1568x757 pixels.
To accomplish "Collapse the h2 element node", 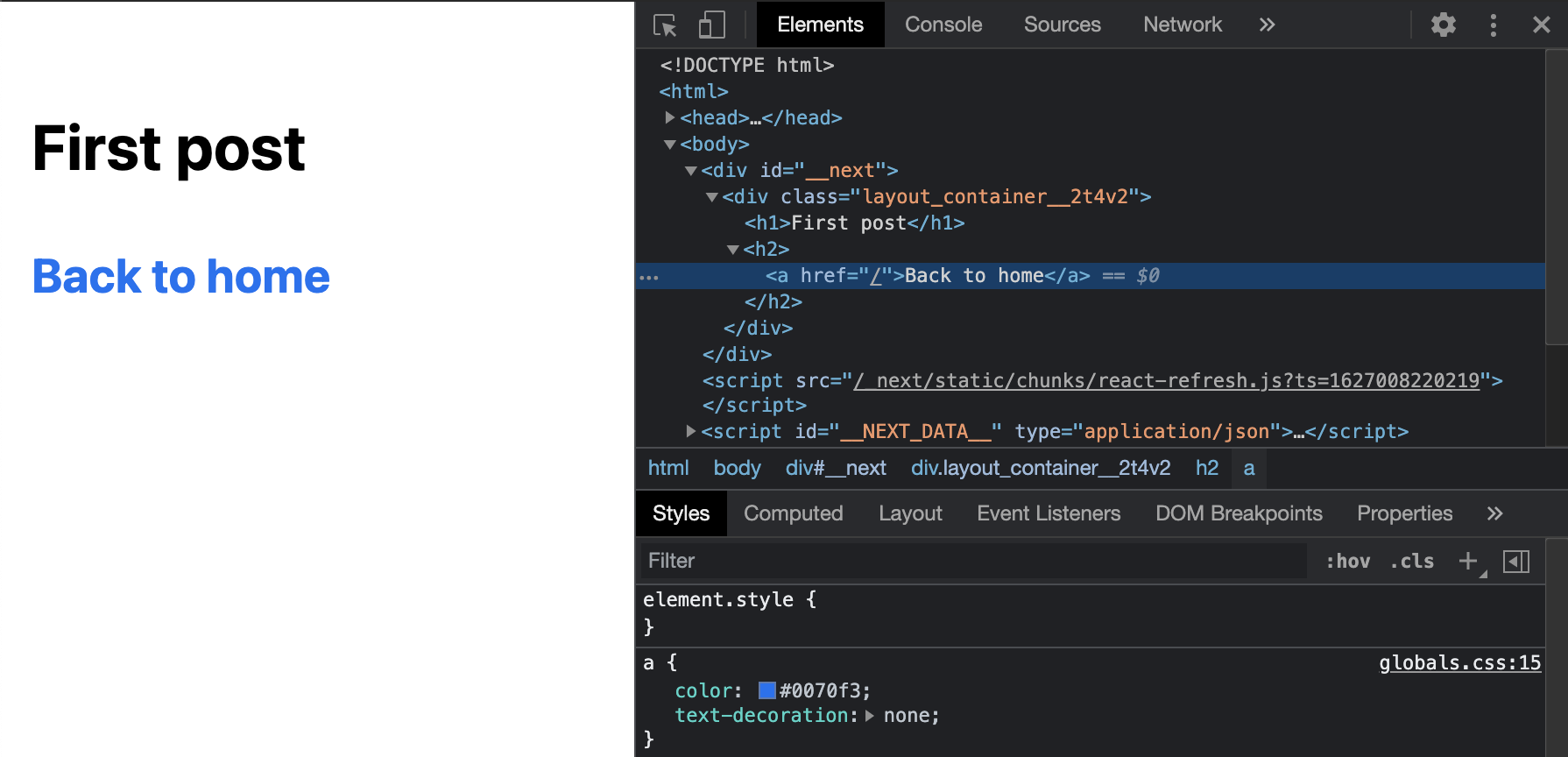I will click(733, 249).
